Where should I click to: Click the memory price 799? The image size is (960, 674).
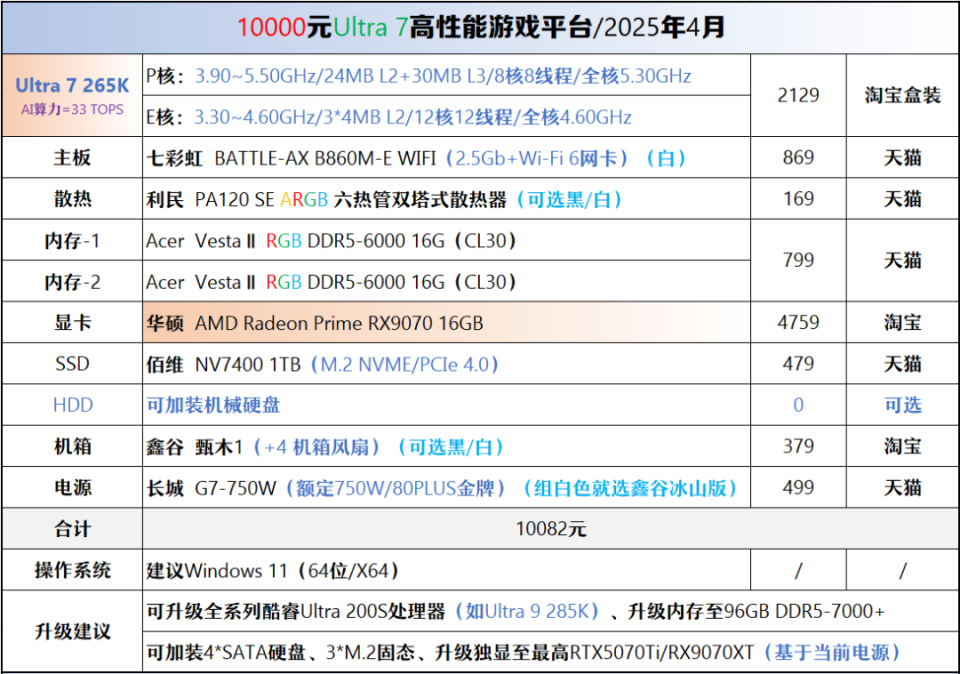click(x=798, y=260)
